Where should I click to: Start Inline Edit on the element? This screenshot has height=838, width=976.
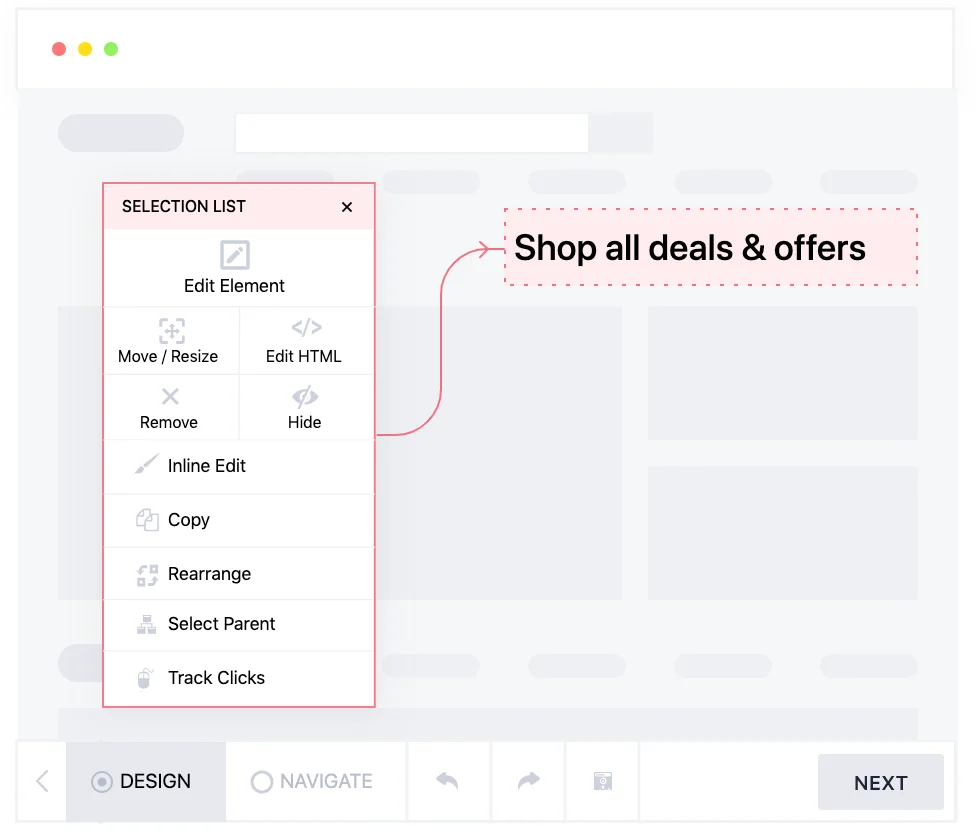coord(239,466)
